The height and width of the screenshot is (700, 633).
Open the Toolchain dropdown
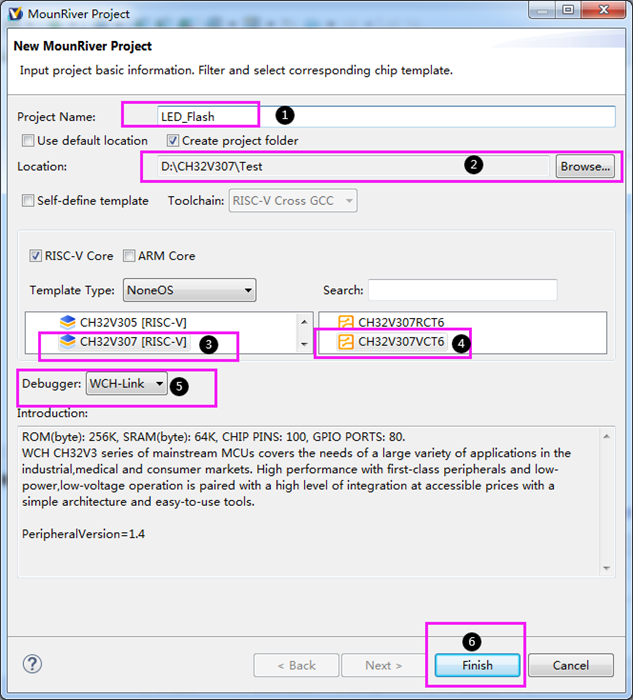tap(293, 201)
